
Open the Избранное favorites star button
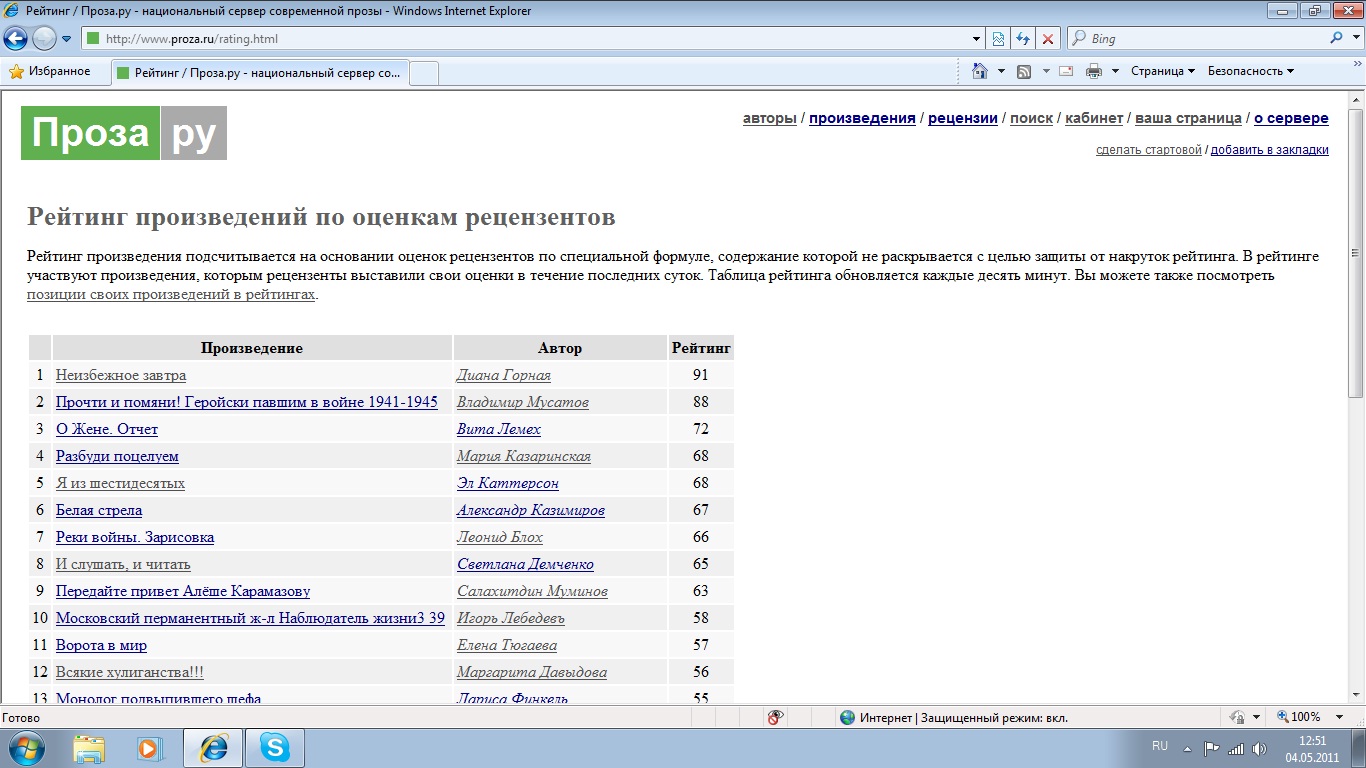[x=50, y=71]
